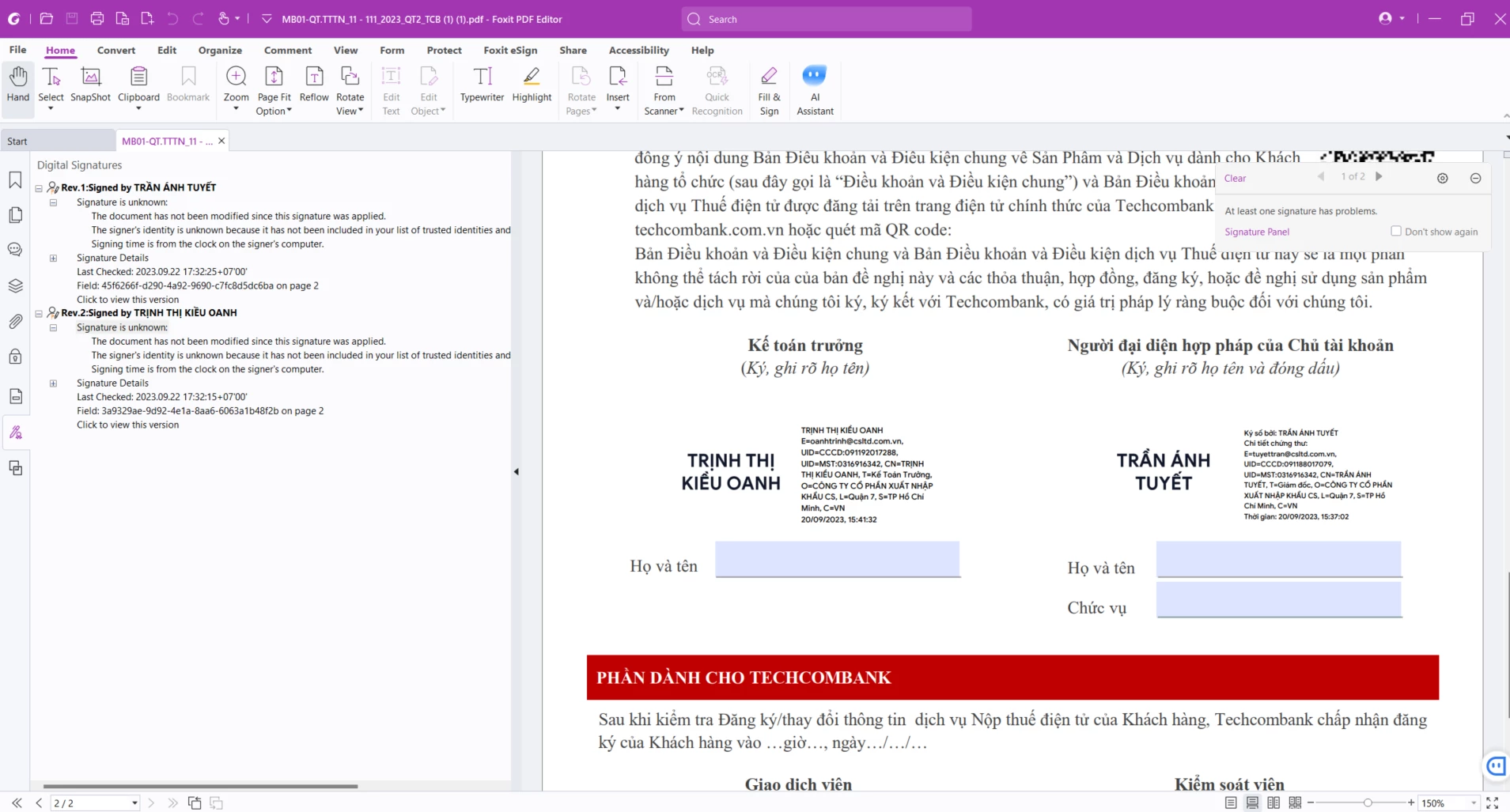Open Rotate View dropdown
The image size is (1510, 812).
click(350, 91)
